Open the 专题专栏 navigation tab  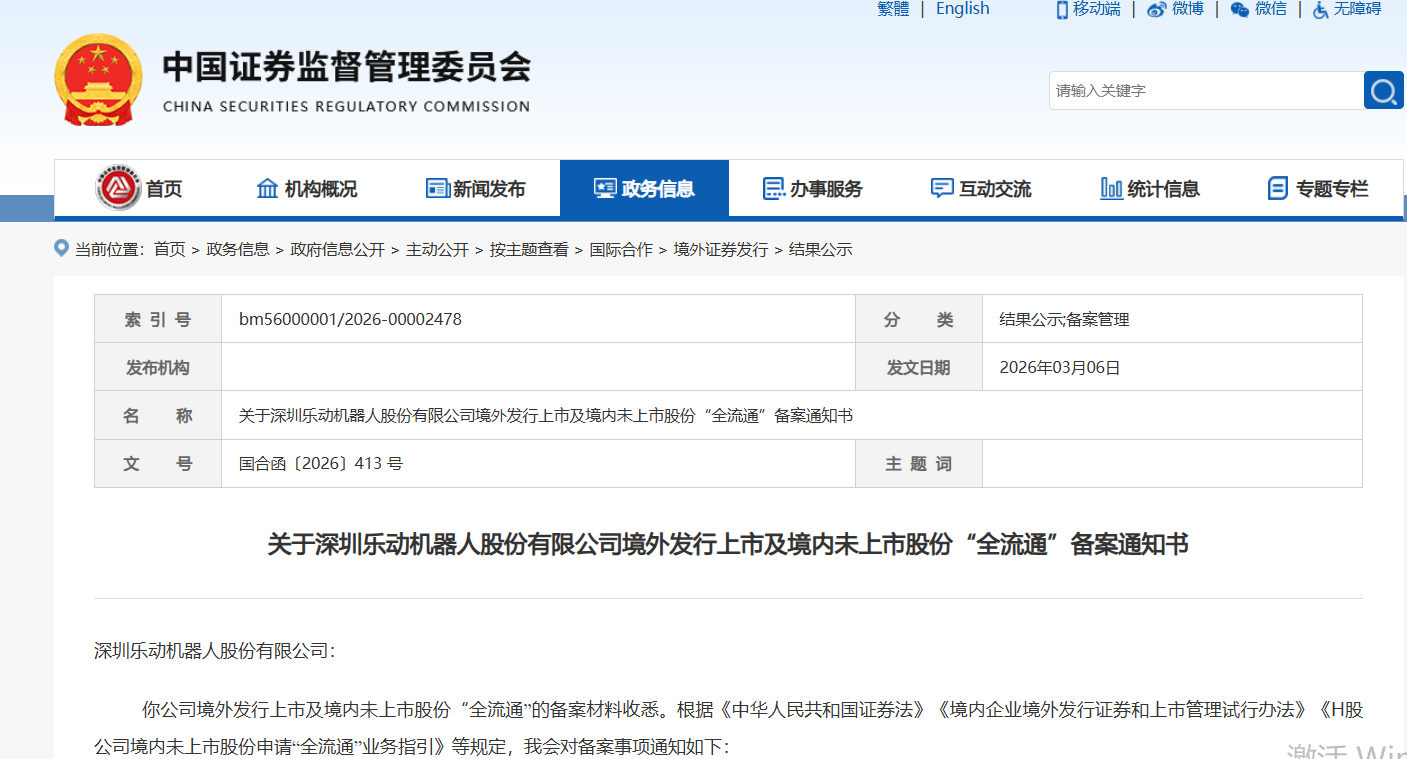[1318, 189]
